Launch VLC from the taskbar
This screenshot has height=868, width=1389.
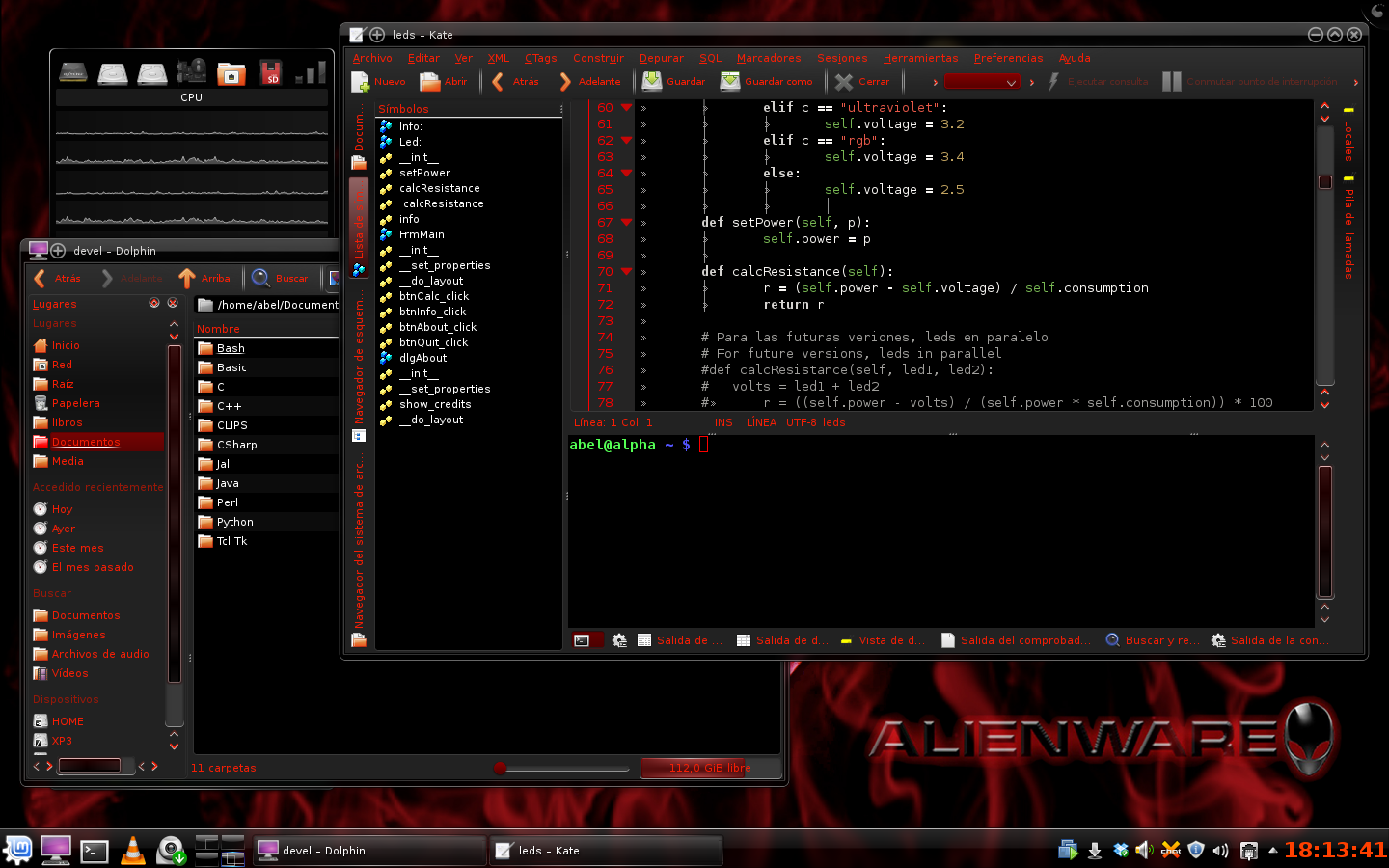pos(132,850)
